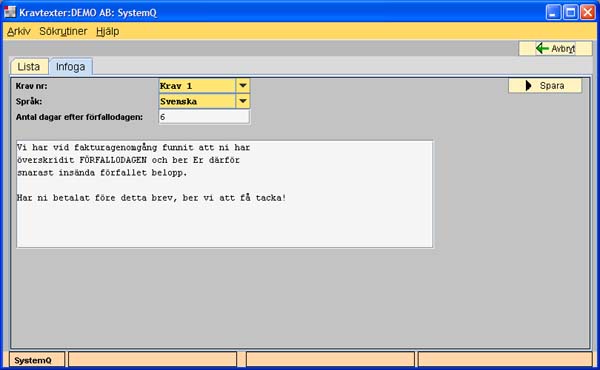Viewport: 600px width, 370px height.
Task: Click the Avbryt button
Action: [x=555, y=49]
